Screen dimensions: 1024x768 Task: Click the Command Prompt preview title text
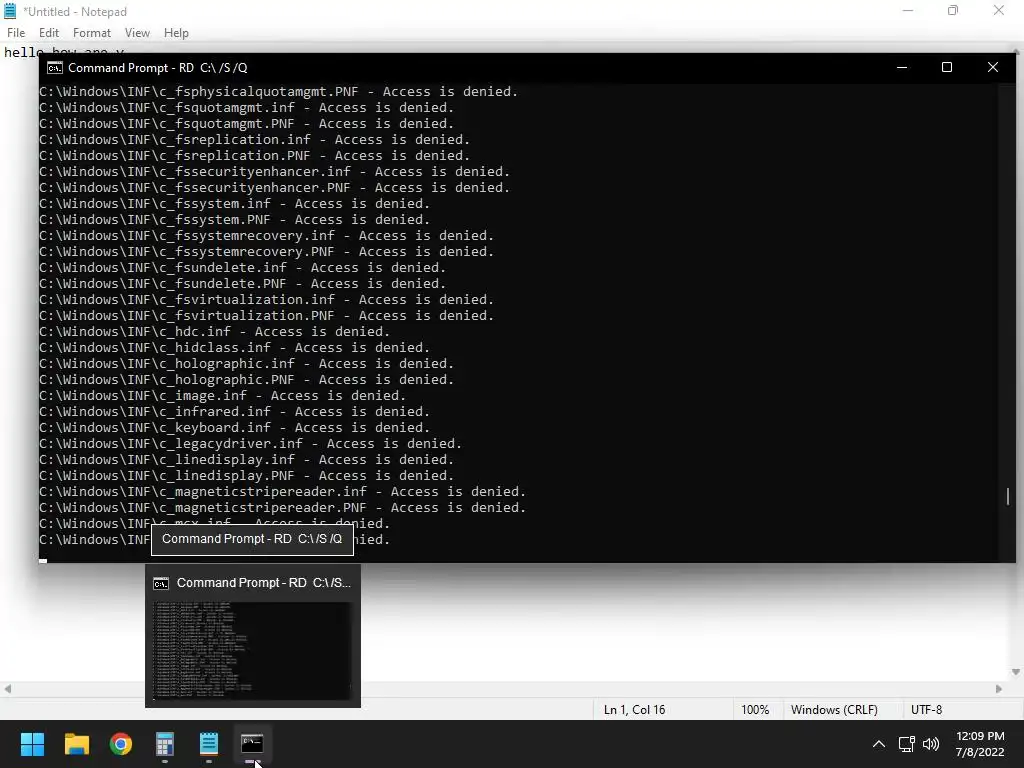click(264, 583)
